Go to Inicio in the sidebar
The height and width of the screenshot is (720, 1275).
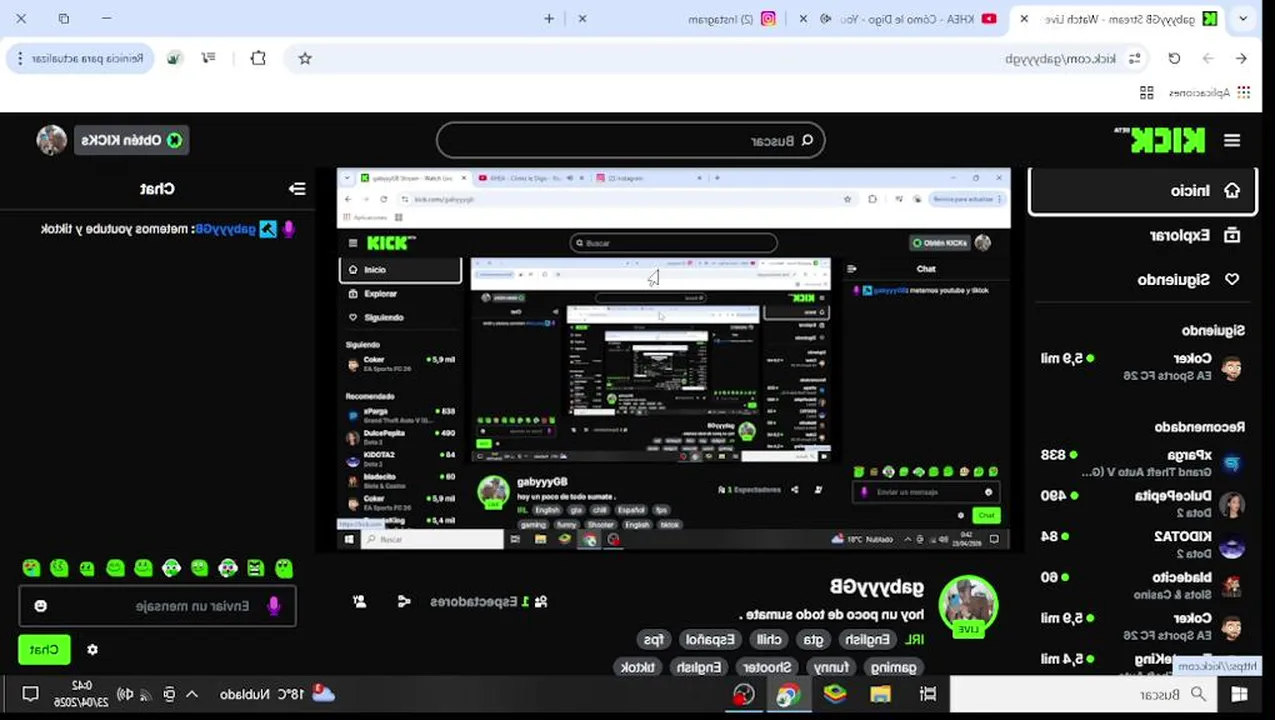[x=1142, y=190]
